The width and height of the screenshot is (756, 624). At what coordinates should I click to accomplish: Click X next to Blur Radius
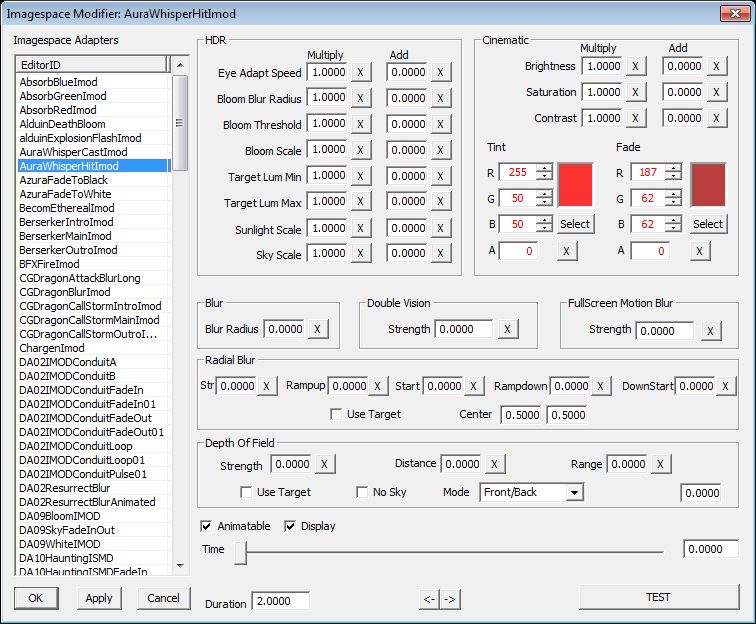(x=317, y=329)
